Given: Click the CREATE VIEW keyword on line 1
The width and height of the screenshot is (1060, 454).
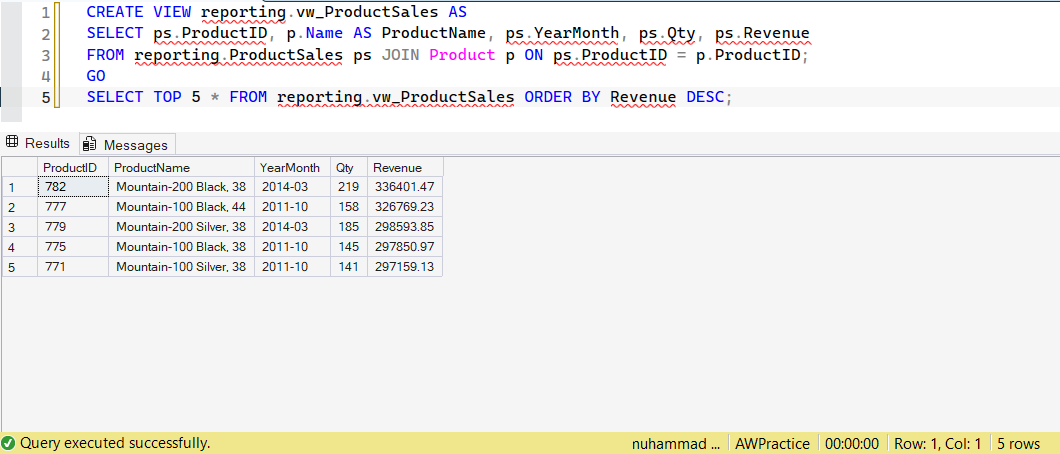Looking at the screenshot, I should [139, 12].
